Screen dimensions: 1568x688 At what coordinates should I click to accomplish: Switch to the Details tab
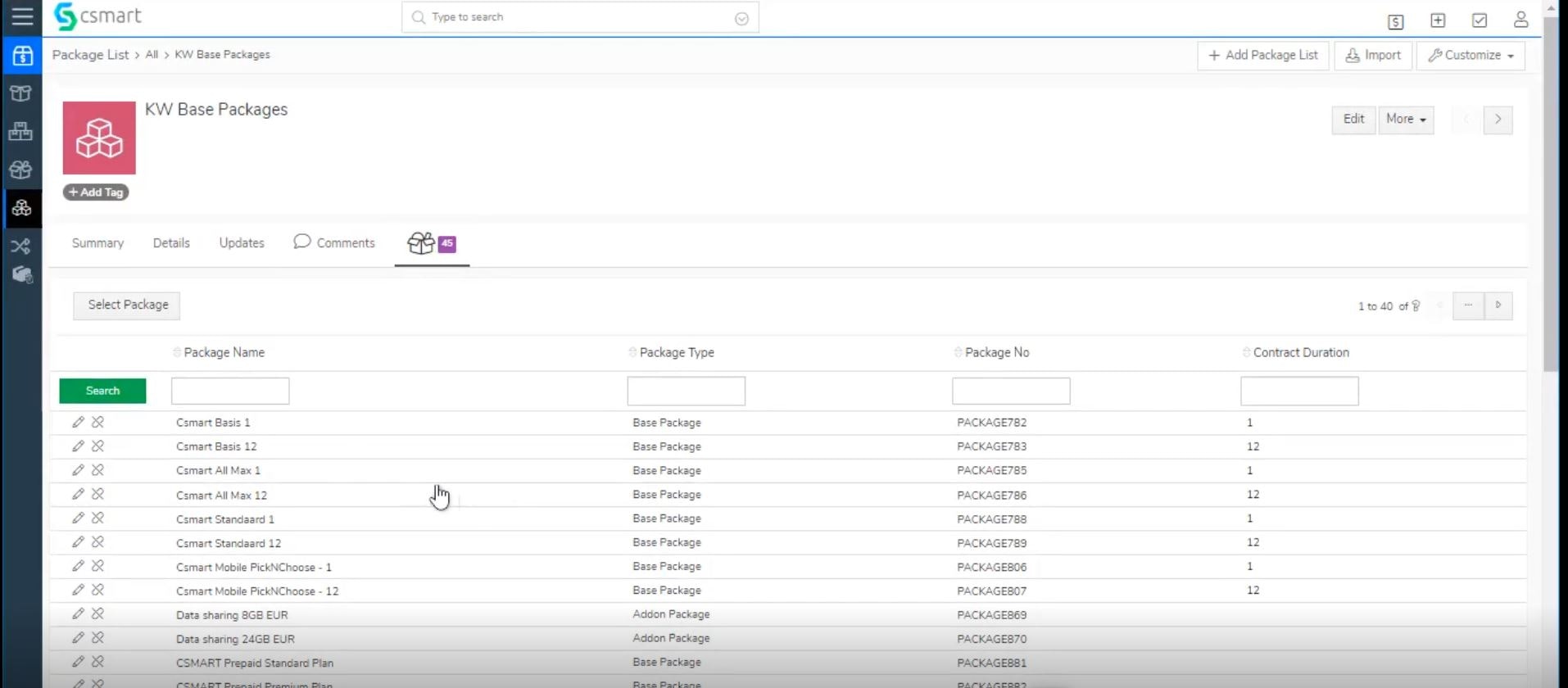coord(171,243)
